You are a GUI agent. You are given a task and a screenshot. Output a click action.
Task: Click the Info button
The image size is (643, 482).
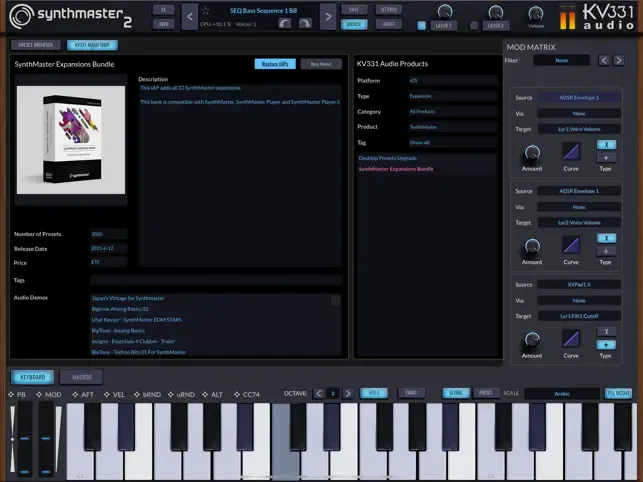[164, 24]
